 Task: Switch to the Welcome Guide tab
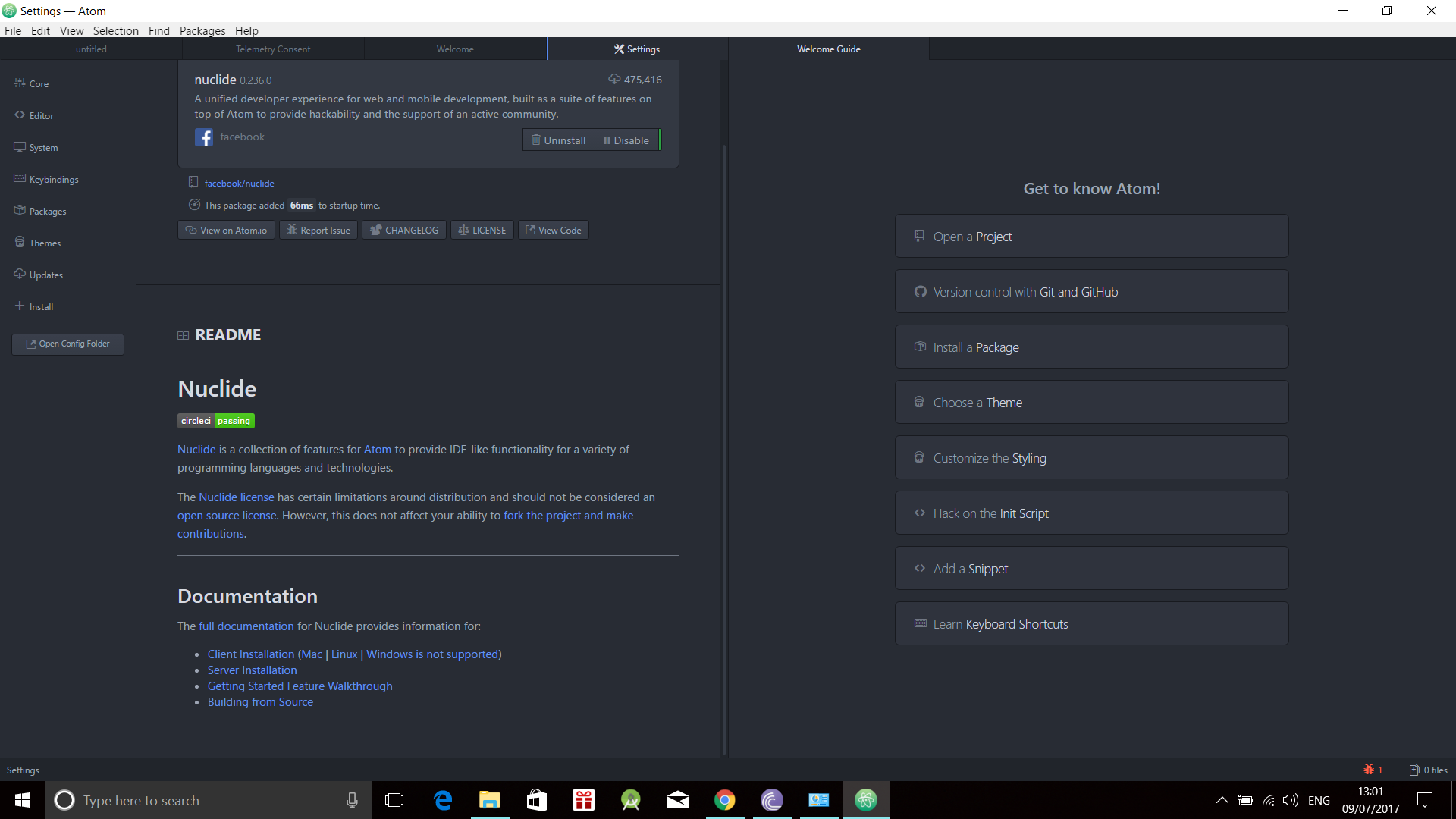828,49
